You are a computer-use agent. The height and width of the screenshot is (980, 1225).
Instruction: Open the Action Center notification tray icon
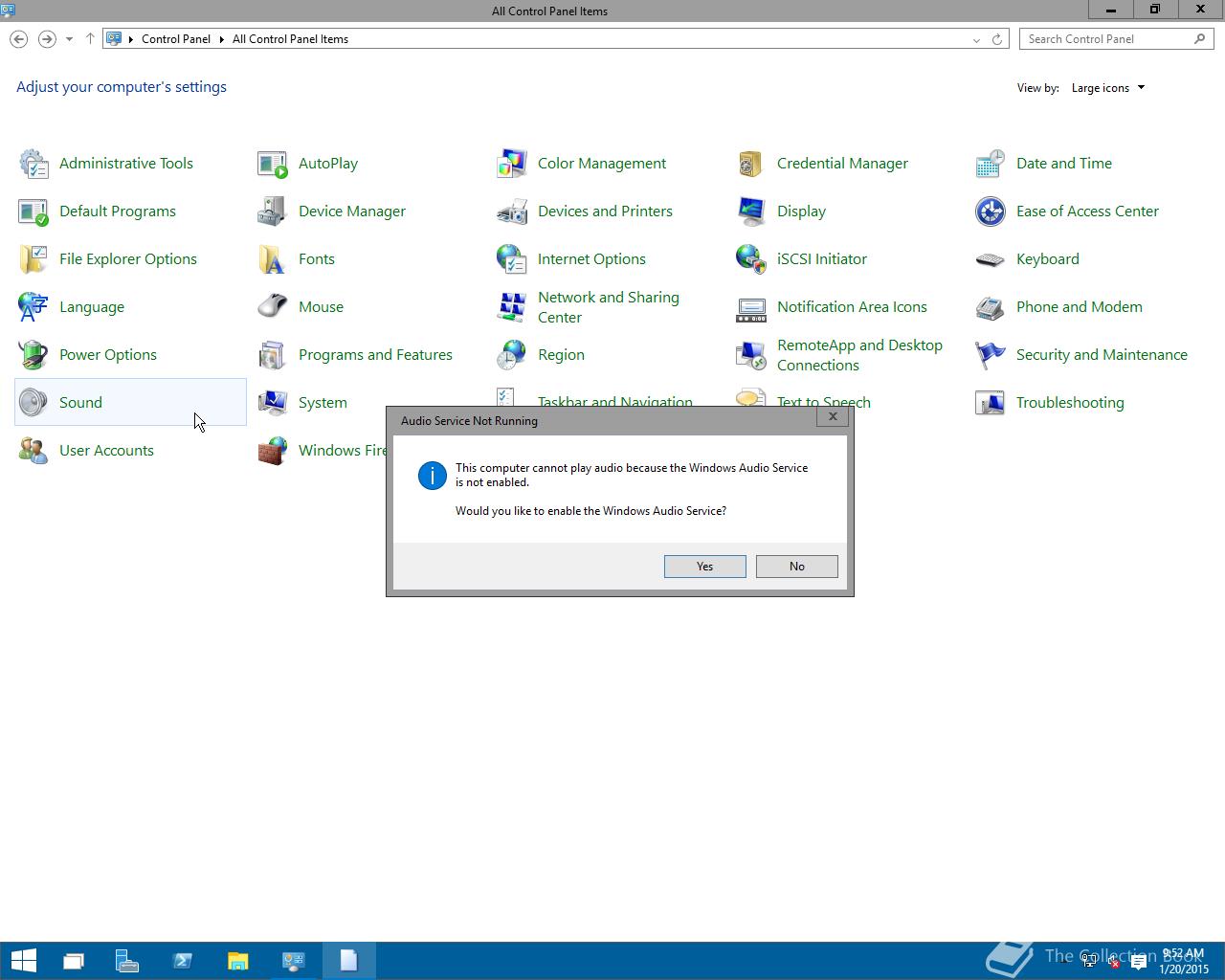(1139, 962)
